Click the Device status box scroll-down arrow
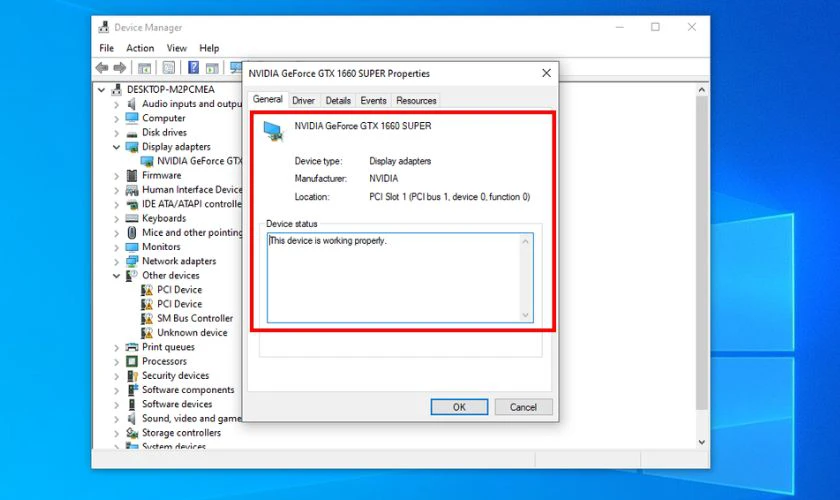Screen dimensions: 840x500 (x=526, y=315)
